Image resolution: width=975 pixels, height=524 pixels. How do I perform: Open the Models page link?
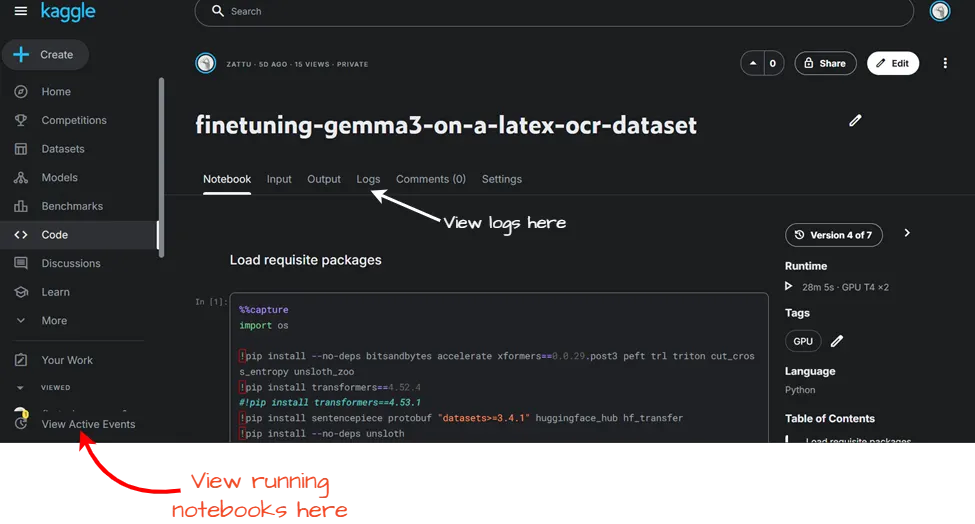point(60,178)
